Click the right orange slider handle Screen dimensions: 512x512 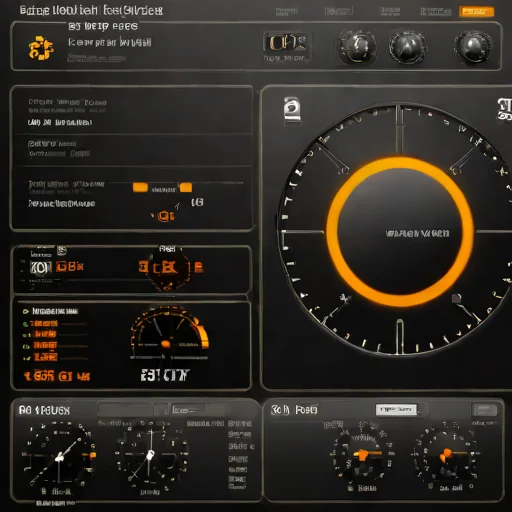pyautogui.click(x=186, y=187)
